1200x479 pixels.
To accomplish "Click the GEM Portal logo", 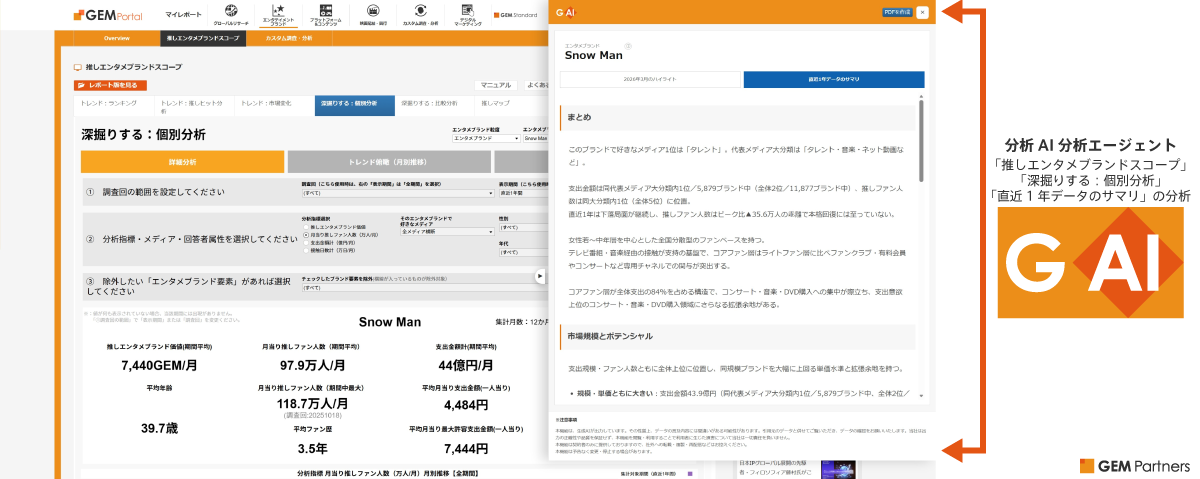I will [x=108, y=16].
